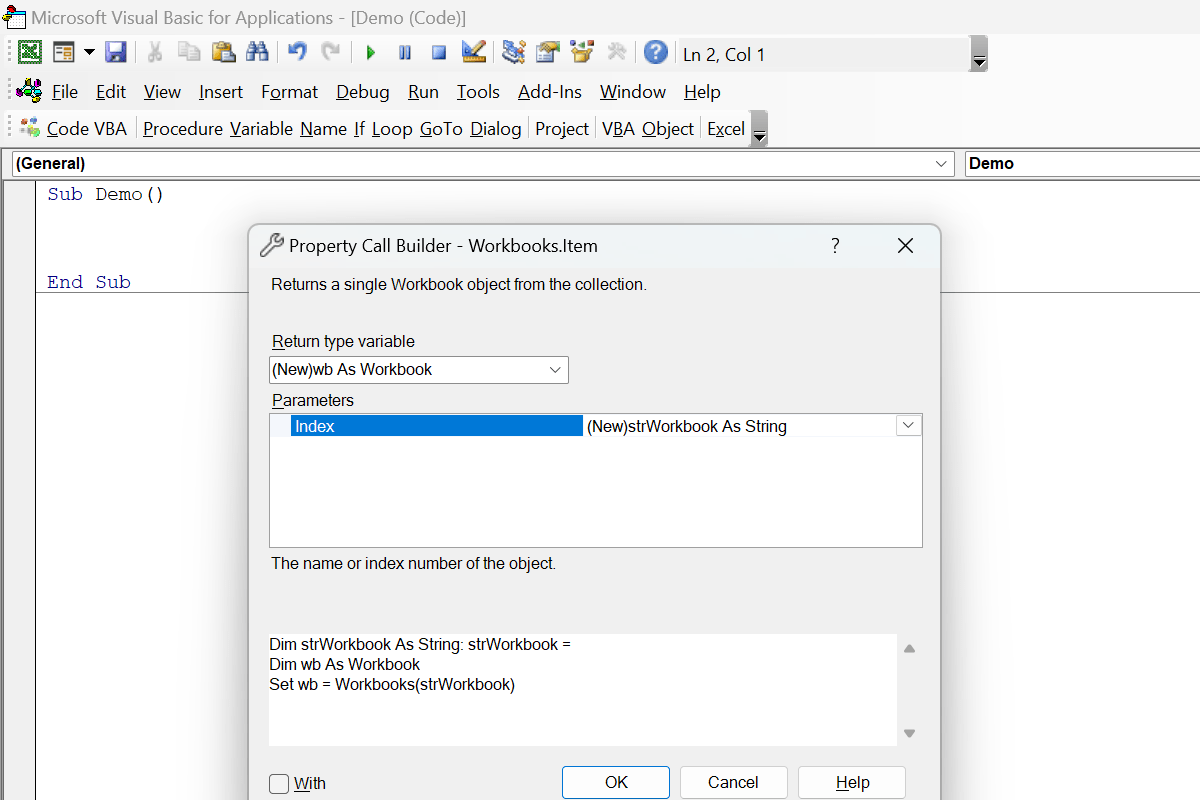Expand the standard toolbar options arrow
Image resolution: width=1200 pixels, height=800 pixels.
980,54
